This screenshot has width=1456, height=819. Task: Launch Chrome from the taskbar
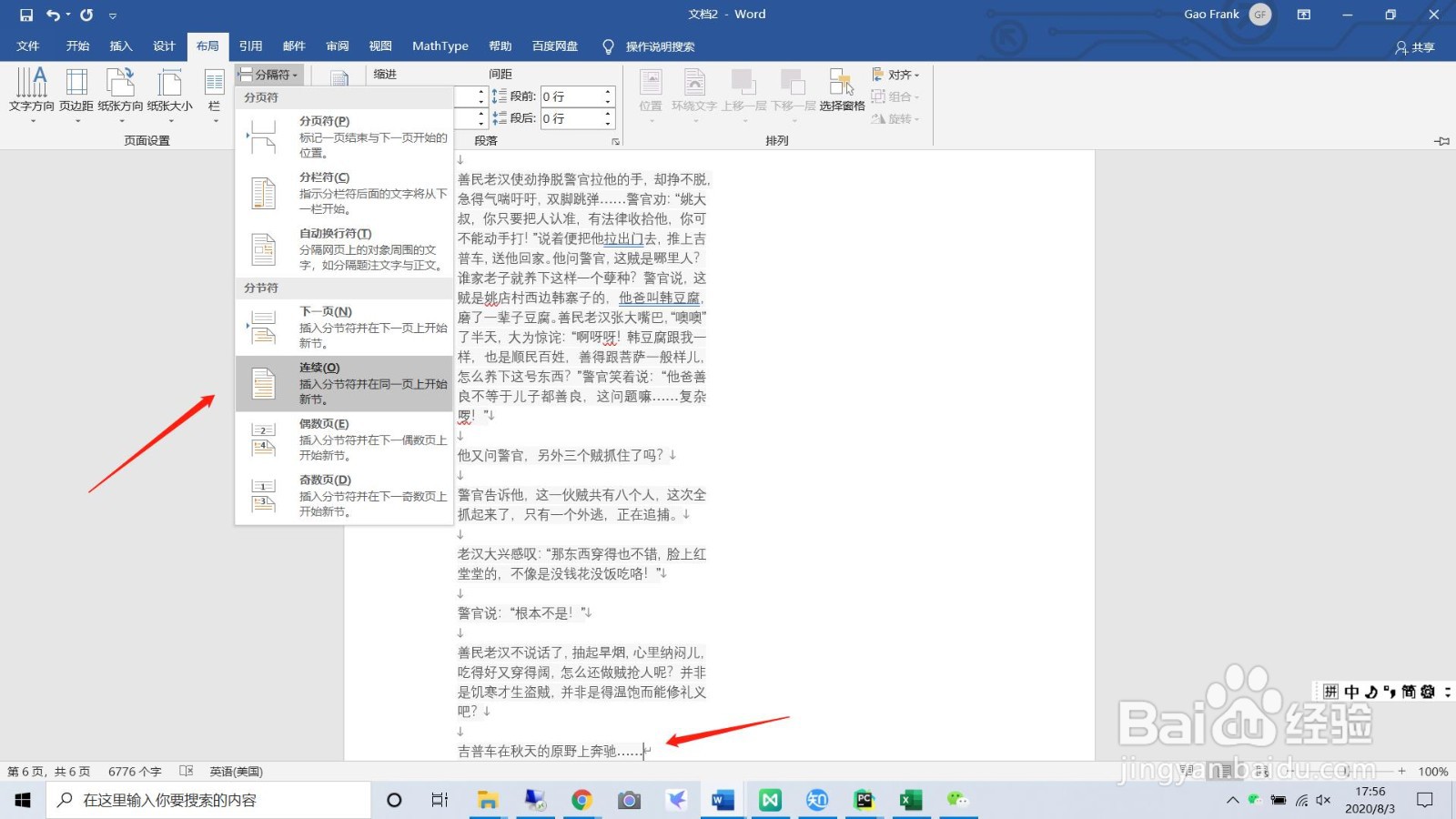tap(582, 800)
